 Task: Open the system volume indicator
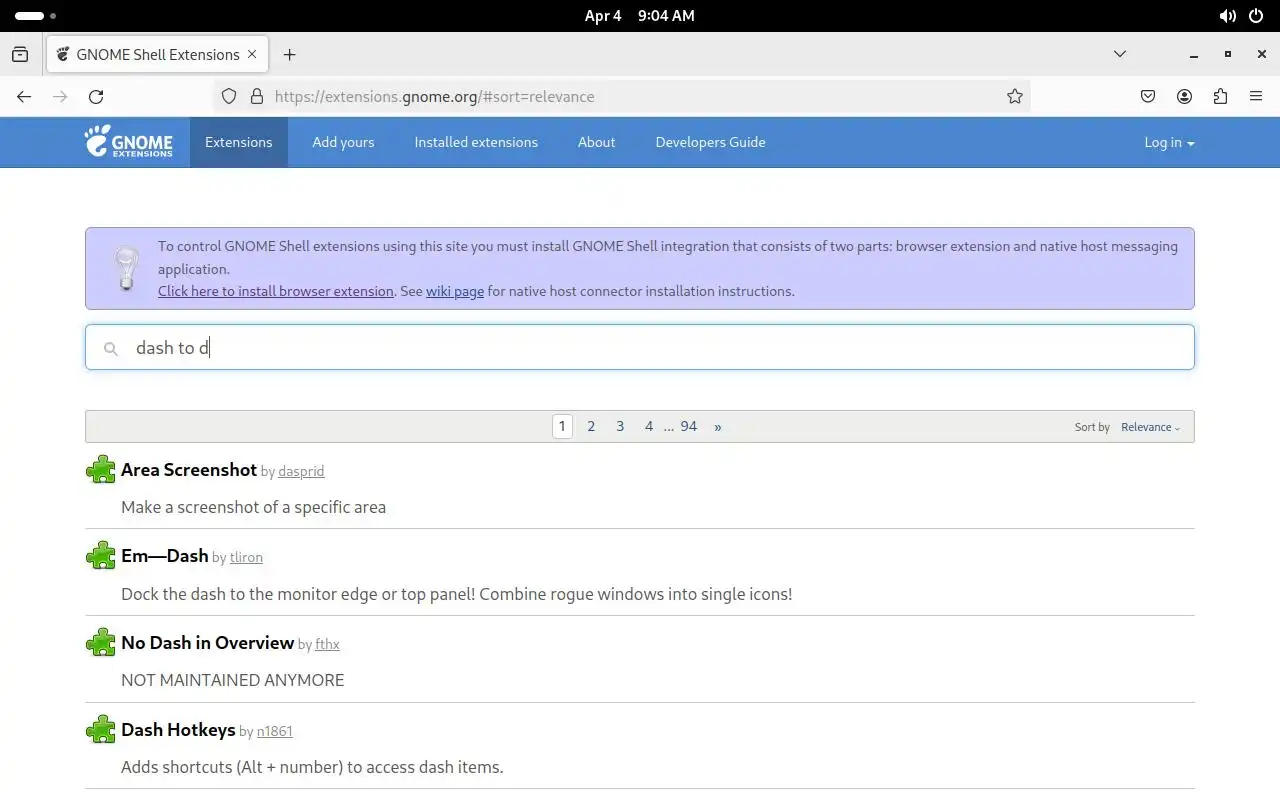click(1227, 16)
